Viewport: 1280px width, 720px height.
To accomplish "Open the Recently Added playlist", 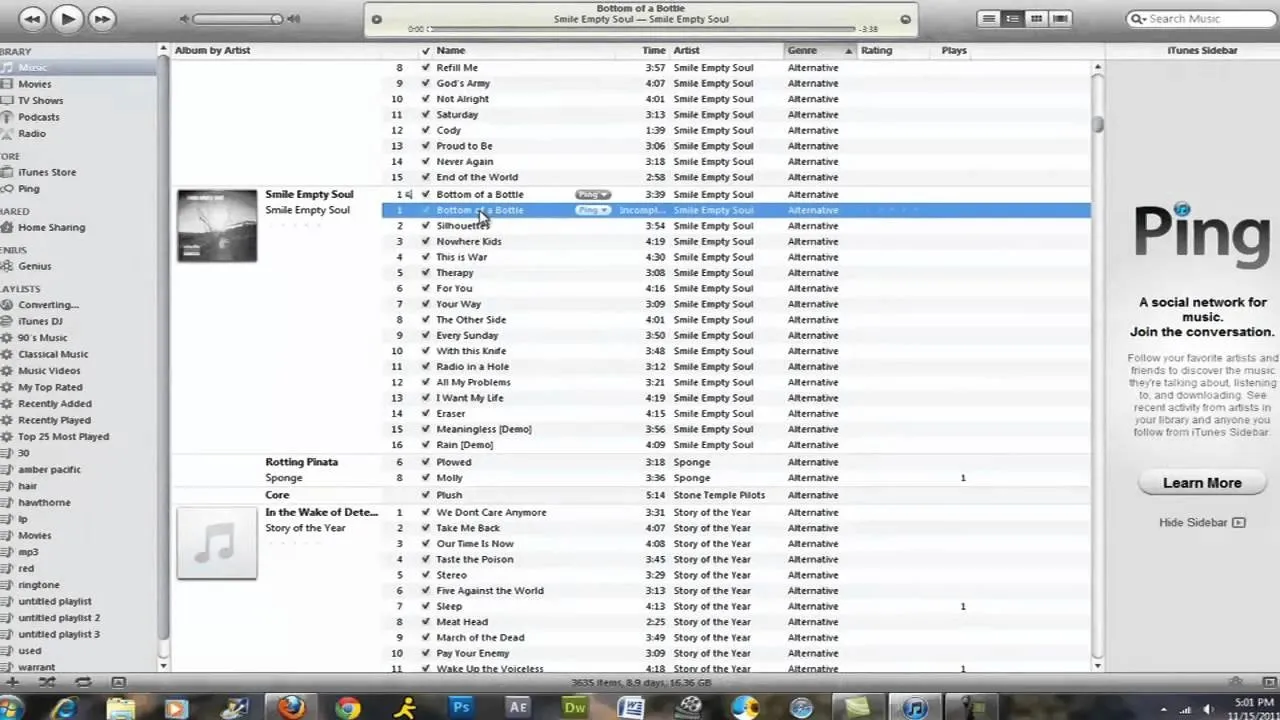I will click(x=54, y=404).
